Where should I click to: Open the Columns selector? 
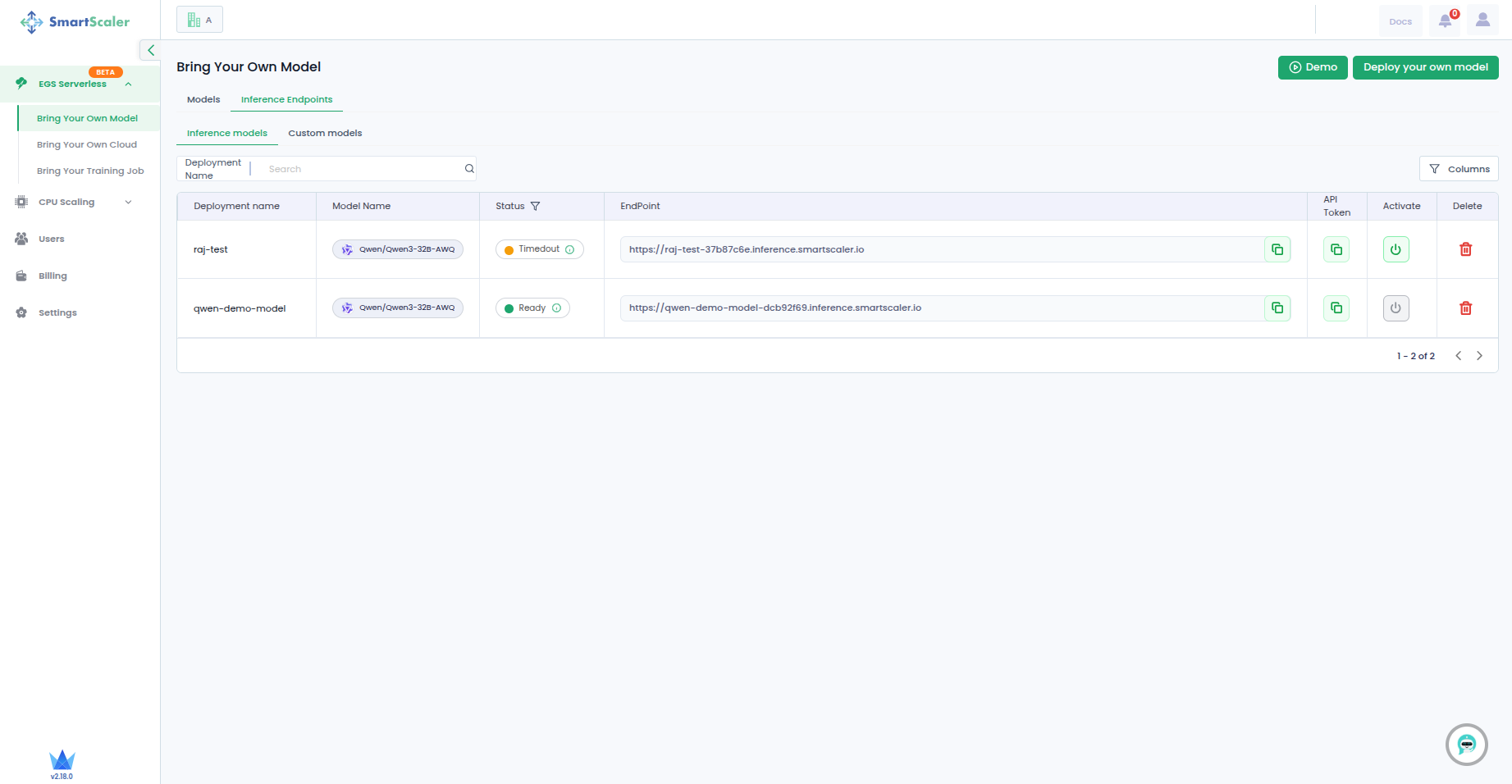coord(1459,169)
